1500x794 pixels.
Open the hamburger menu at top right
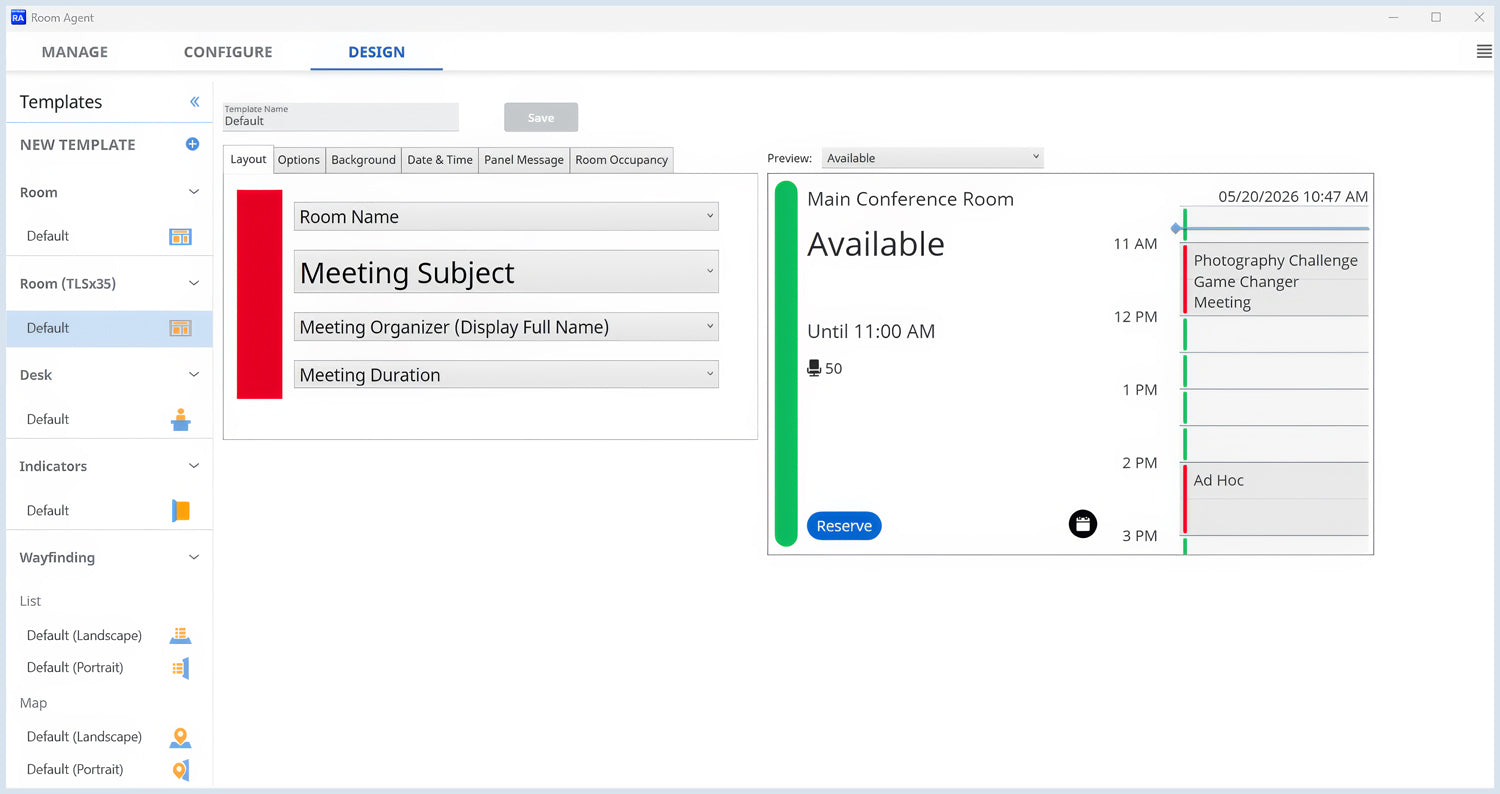(x=1484, y=52)
